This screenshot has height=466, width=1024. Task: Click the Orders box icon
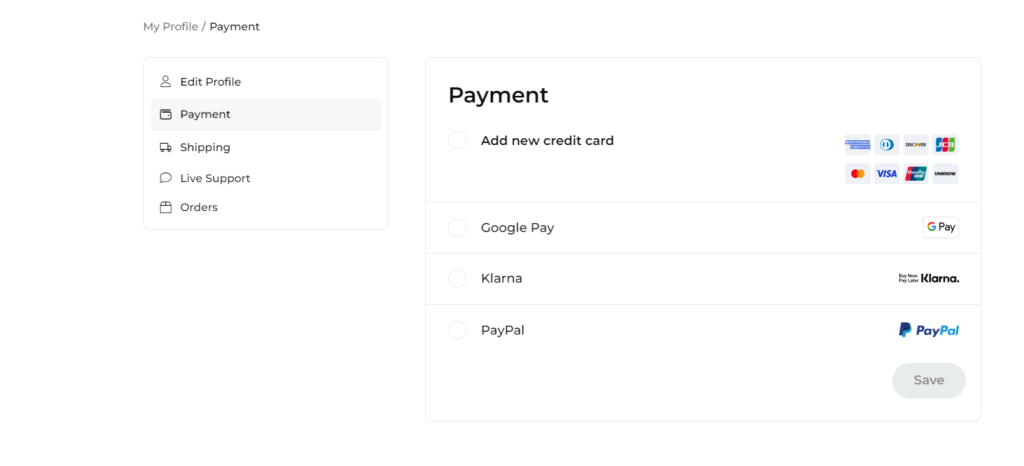[x=166, y=208]
